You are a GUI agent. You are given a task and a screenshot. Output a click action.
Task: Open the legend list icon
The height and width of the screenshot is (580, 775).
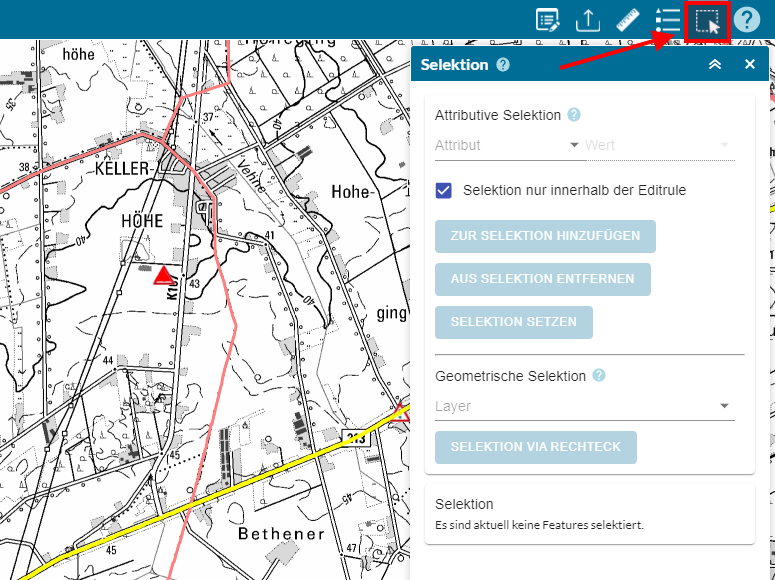[x=667, y=20]
